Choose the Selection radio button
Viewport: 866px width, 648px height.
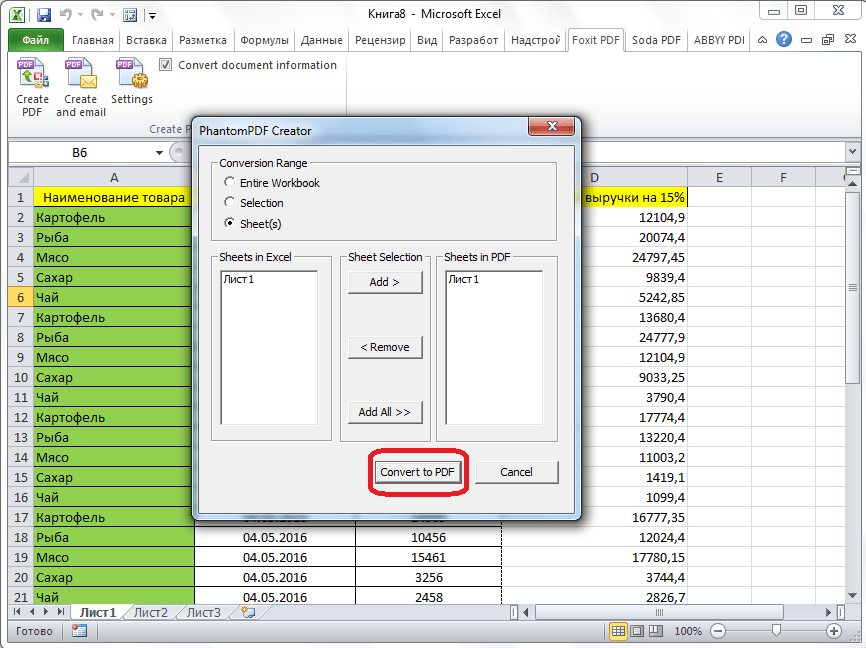231,203
